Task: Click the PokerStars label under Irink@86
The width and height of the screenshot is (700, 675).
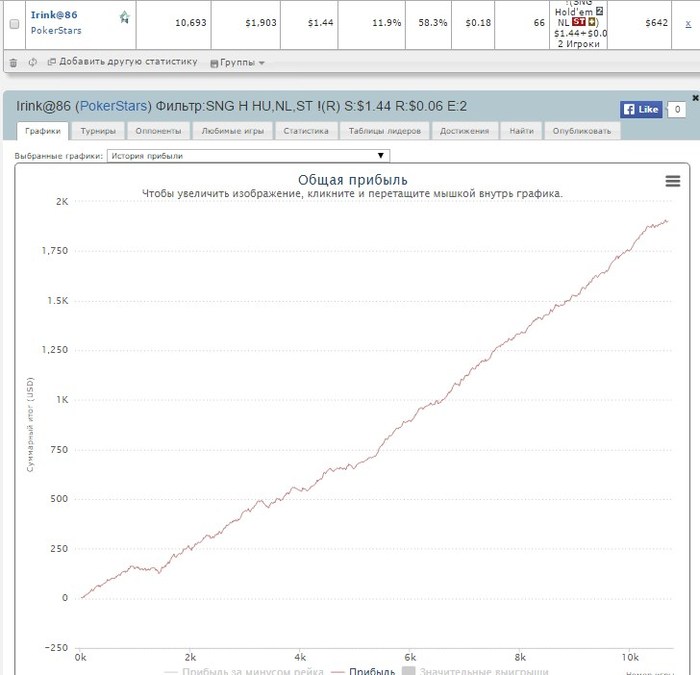Action: point(56,31)
